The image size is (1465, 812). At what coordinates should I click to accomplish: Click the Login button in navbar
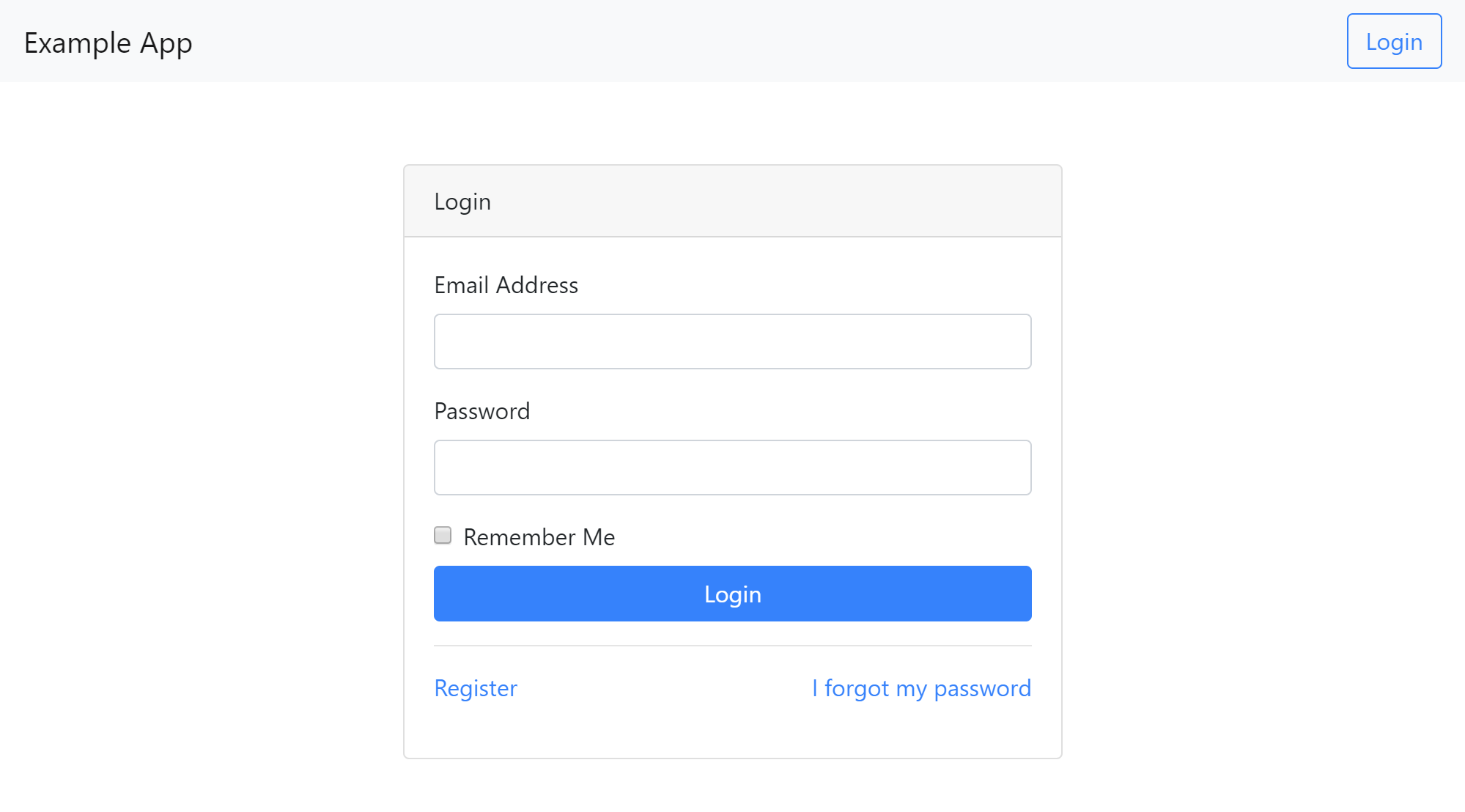(1393, 41)
